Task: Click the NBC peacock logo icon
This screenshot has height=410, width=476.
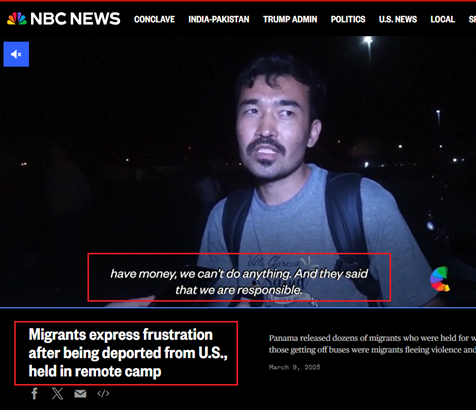Action: click(x=17, y=19)
